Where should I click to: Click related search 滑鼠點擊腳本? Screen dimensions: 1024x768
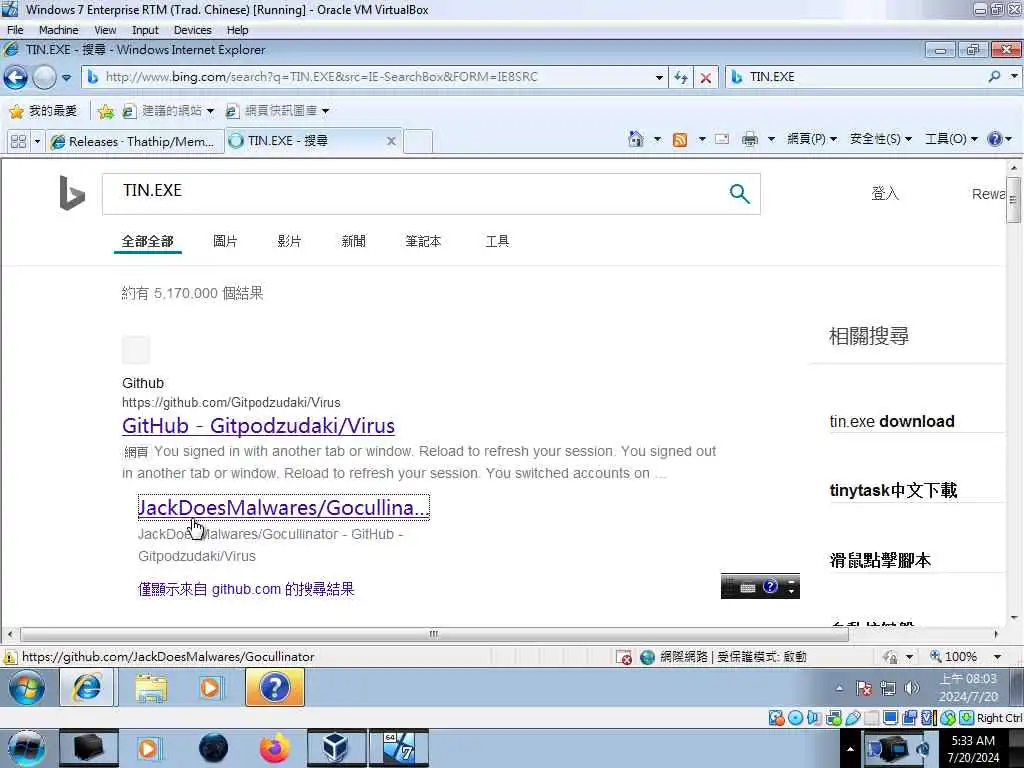tap(880, 560)
